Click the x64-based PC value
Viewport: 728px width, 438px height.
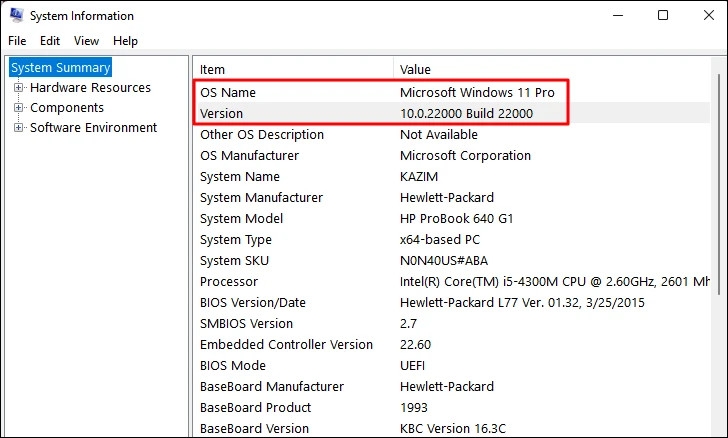click(440, 240)
